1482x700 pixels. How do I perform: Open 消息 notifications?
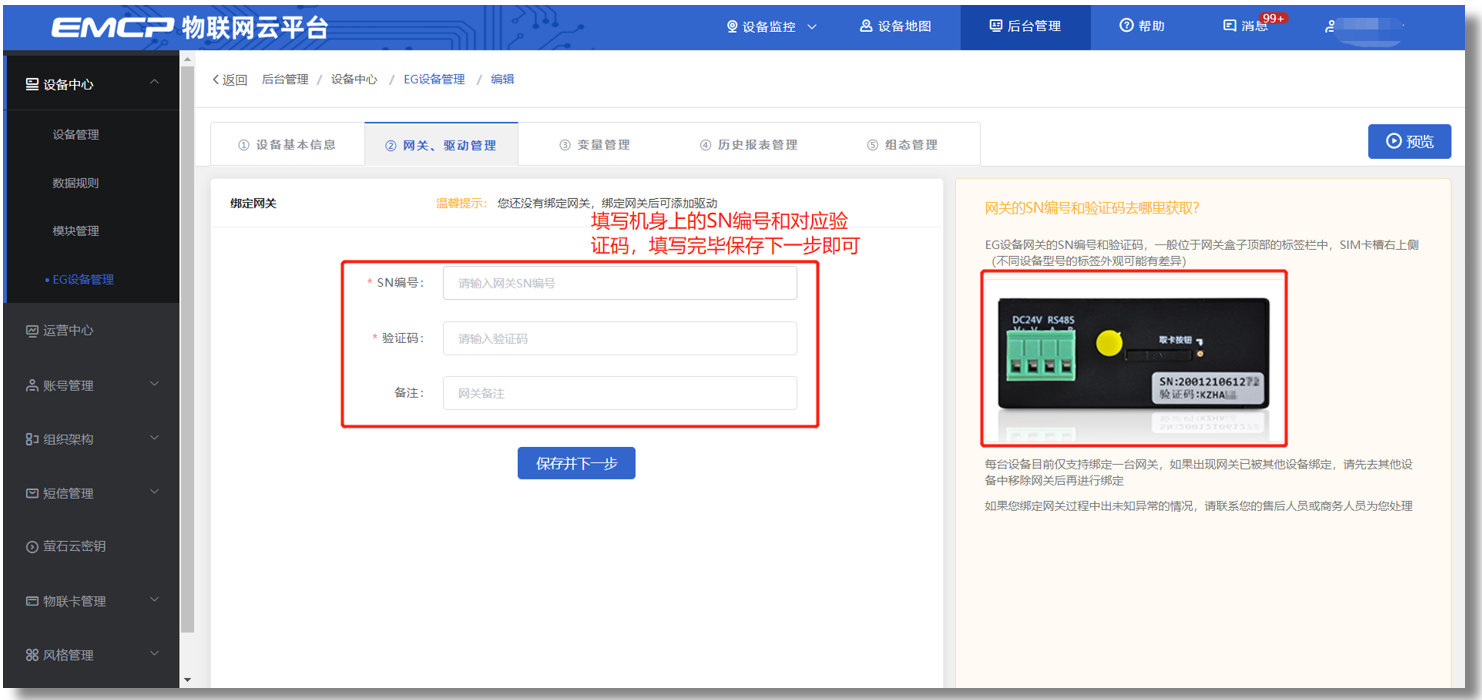click(1246, 26)
